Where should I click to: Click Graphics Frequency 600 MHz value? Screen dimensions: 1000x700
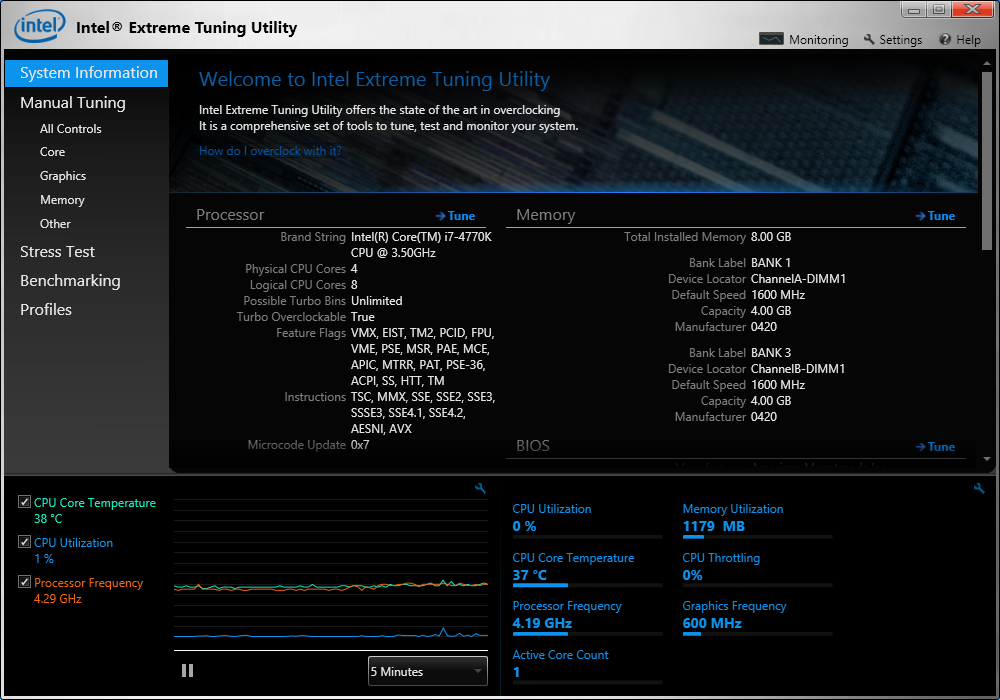pyautogui.click(x=712, y=623)
